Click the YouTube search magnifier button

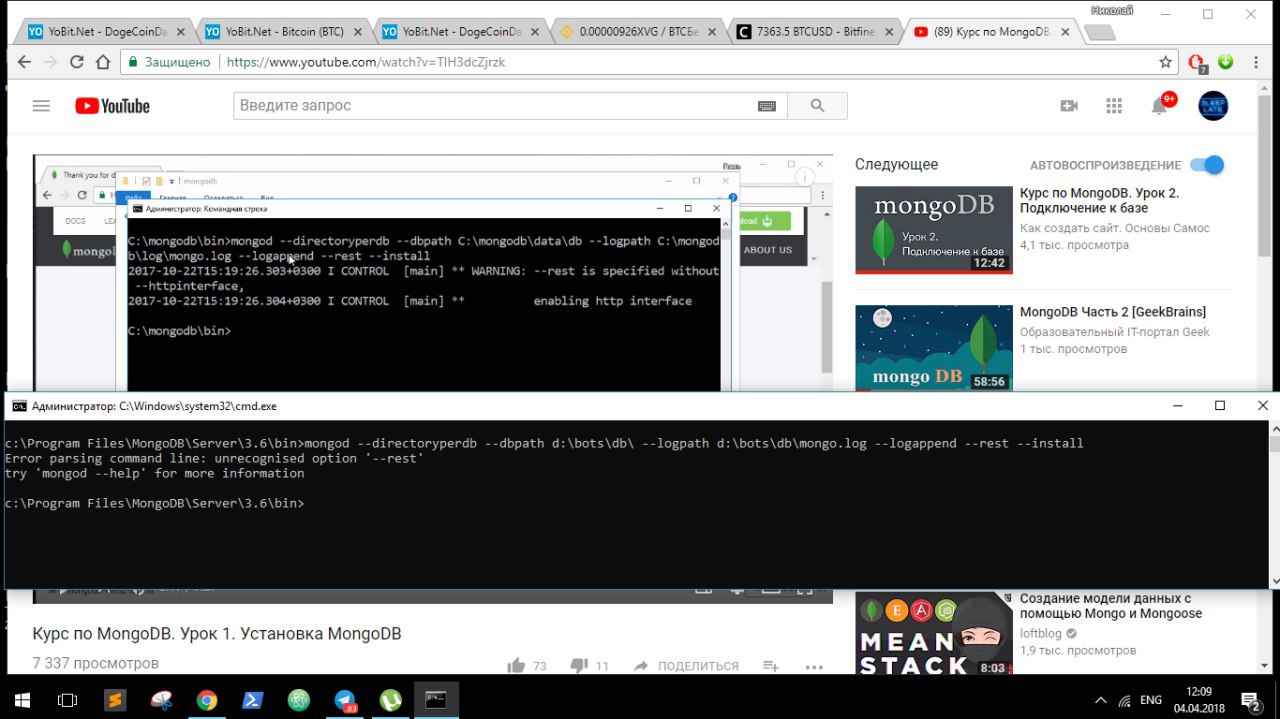click(817, 106)
